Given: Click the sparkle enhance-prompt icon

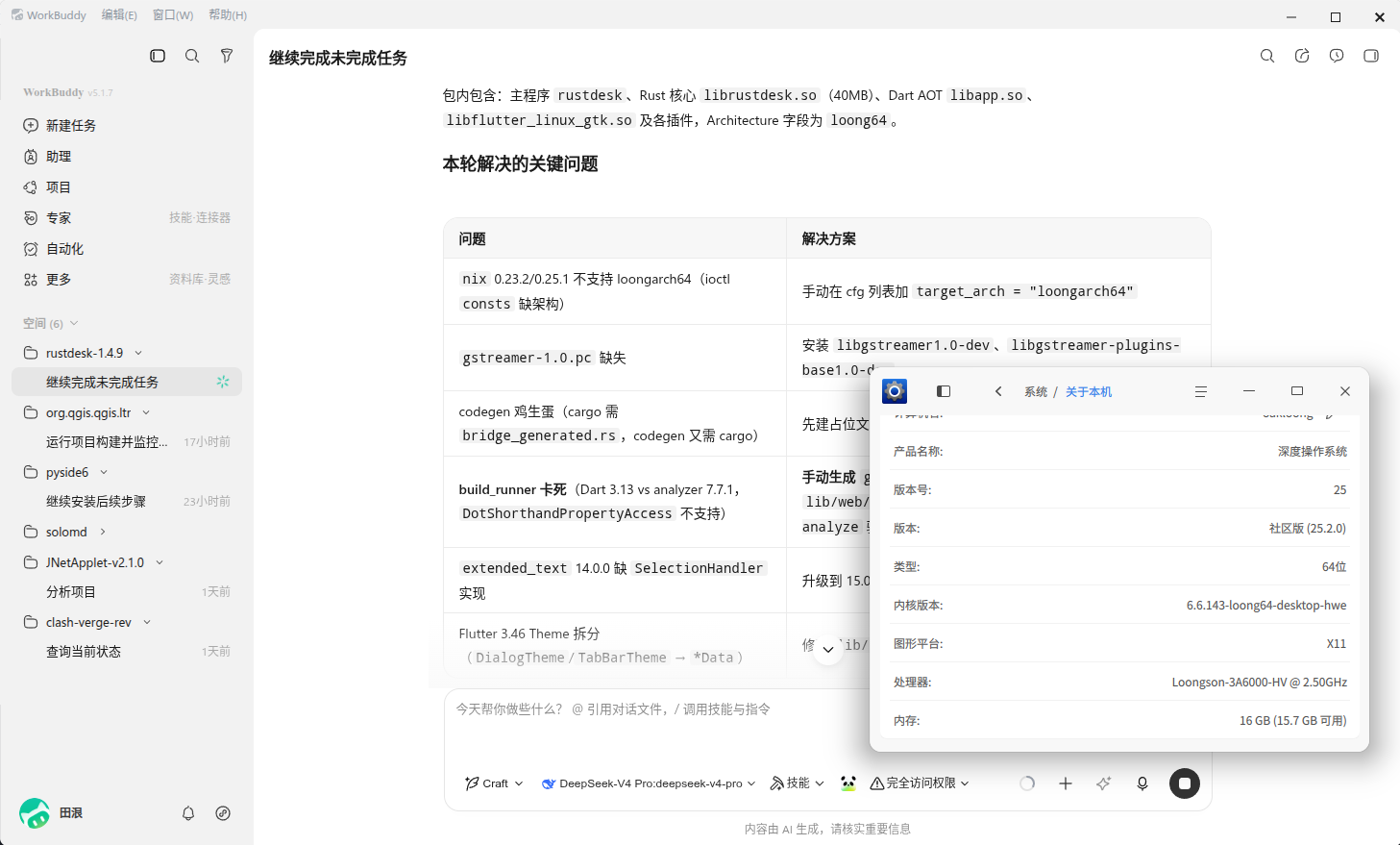Looking at the screenshot, I should point(1104,783).
